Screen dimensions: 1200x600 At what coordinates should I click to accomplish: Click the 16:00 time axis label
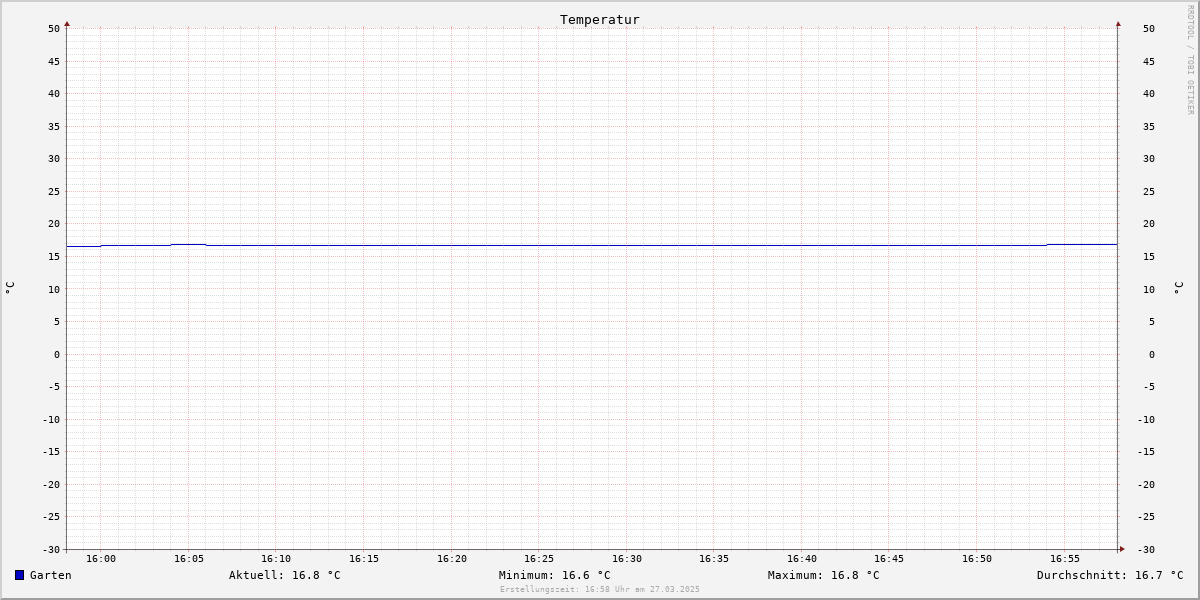(101, 559)
